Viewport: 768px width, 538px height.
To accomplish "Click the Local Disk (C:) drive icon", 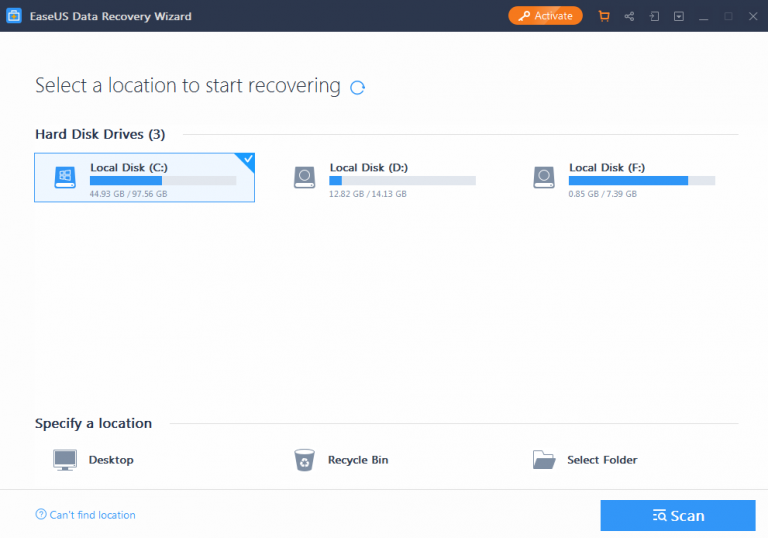I will point(64,177).
